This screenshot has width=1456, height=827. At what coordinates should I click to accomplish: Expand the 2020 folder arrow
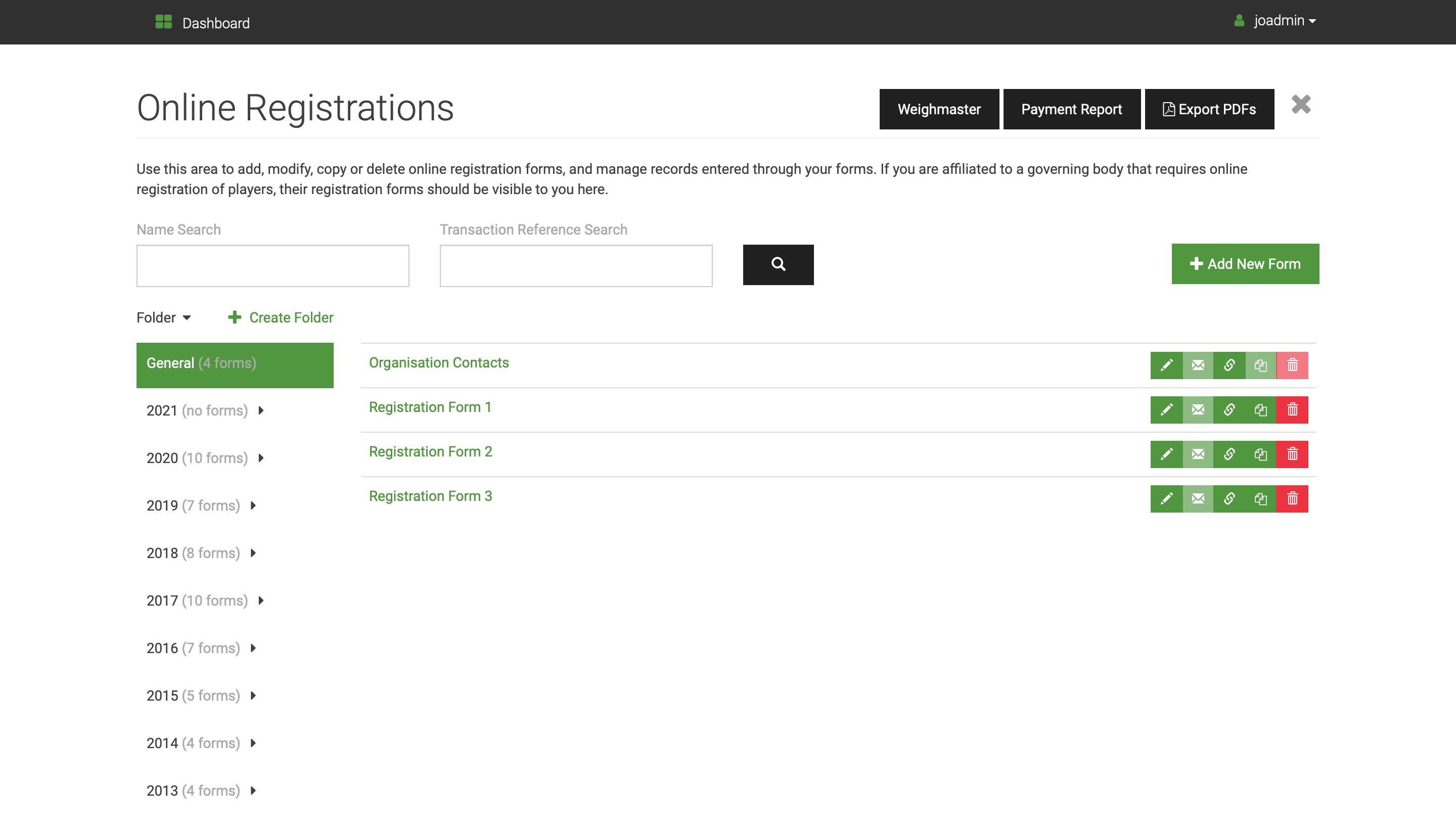[261, 458]
